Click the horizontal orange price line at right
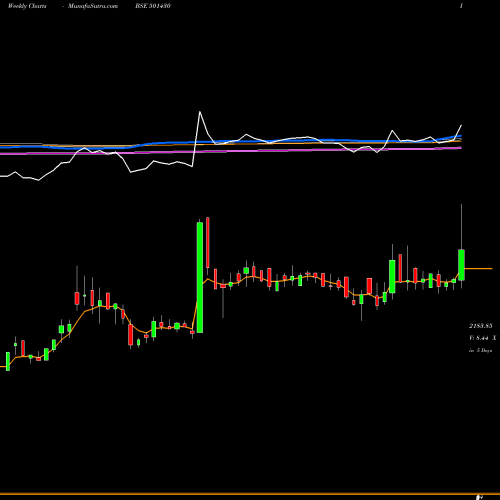This screenshot has width=500, height=500. [478, 268]
